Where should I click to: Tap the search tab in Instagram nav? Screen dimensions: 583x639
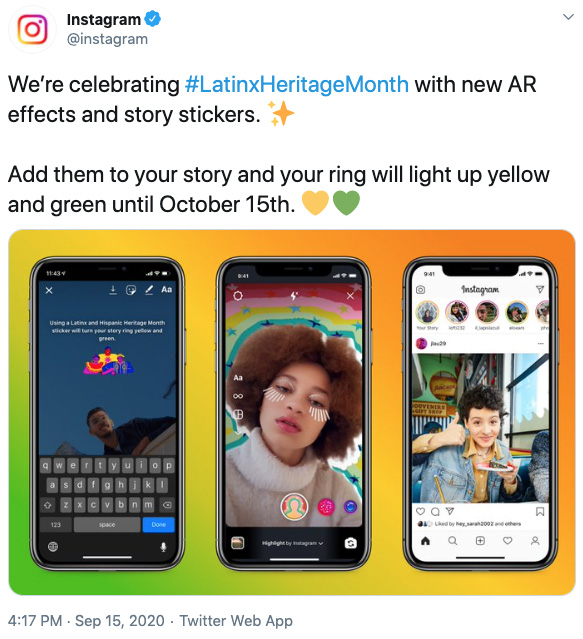[x=453, y=541]
